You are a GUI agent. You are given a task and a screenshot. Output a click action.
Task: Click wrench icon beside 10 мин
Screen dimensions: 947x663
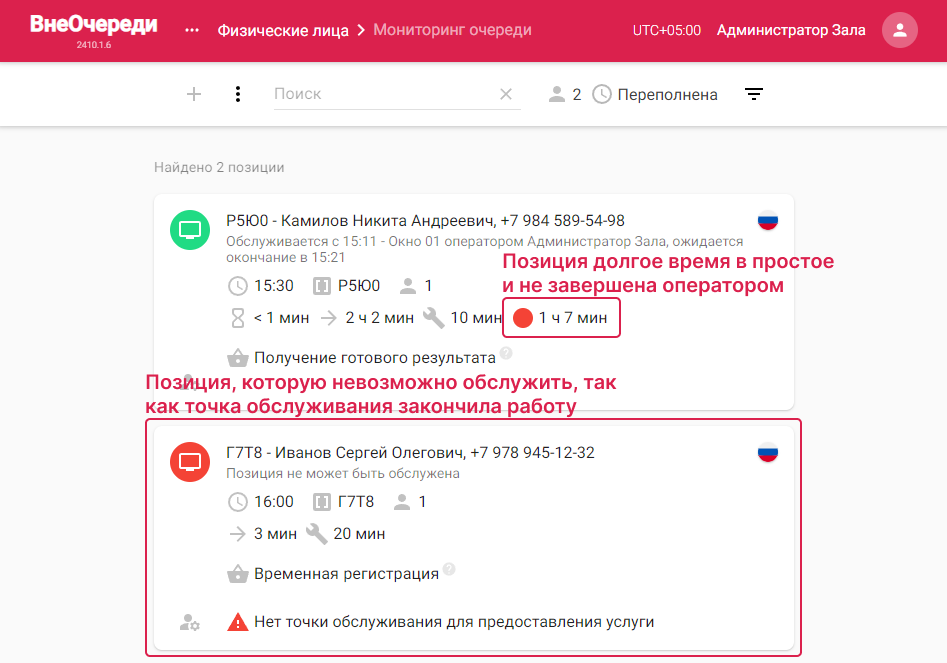(x=434, y=318)
